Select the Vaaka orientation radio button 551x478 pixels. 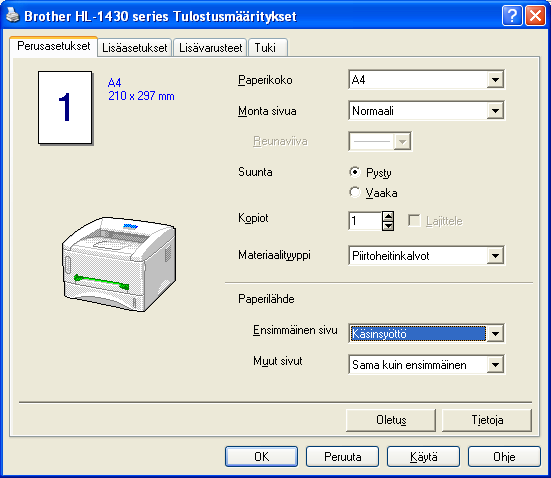point(355,192)
